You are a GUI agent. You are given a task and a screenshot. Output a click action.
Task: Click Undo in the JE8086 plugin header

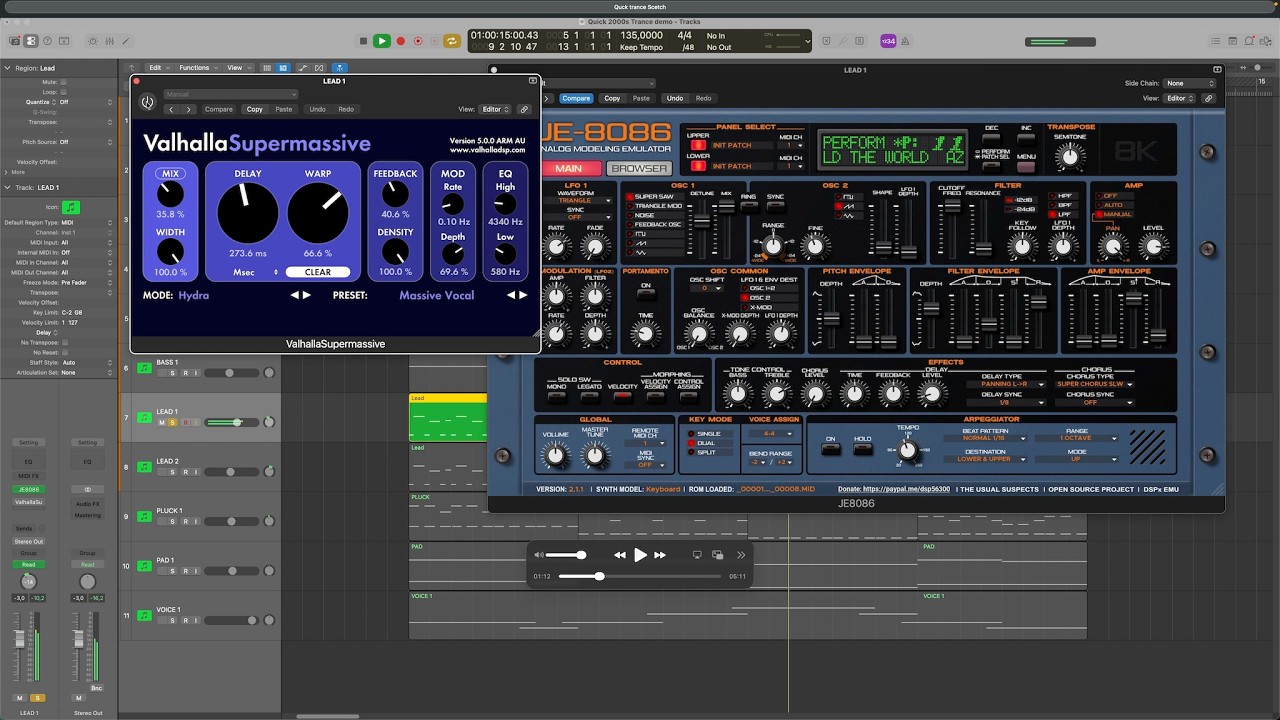pos(675,98)
